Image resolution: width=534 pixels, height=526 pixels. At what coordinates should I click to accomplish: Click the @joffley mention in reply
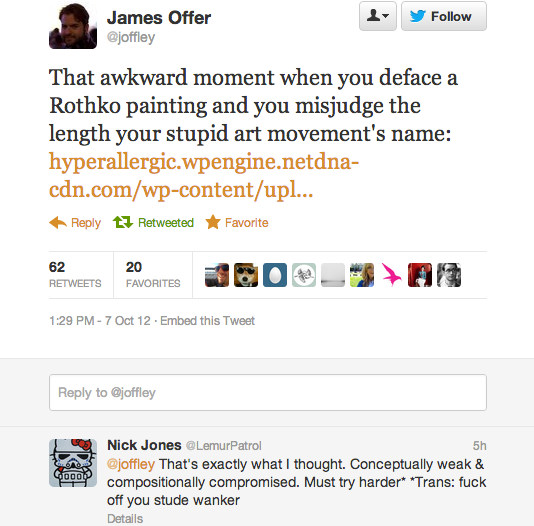click(x=131, y=464)
